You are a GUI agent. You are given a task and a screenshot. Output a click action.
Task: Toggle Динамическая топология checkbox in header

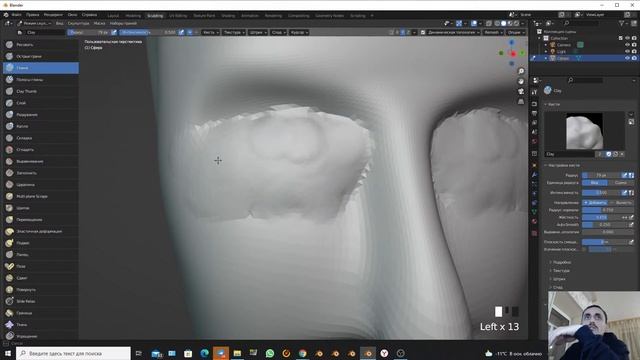point(423,32)
